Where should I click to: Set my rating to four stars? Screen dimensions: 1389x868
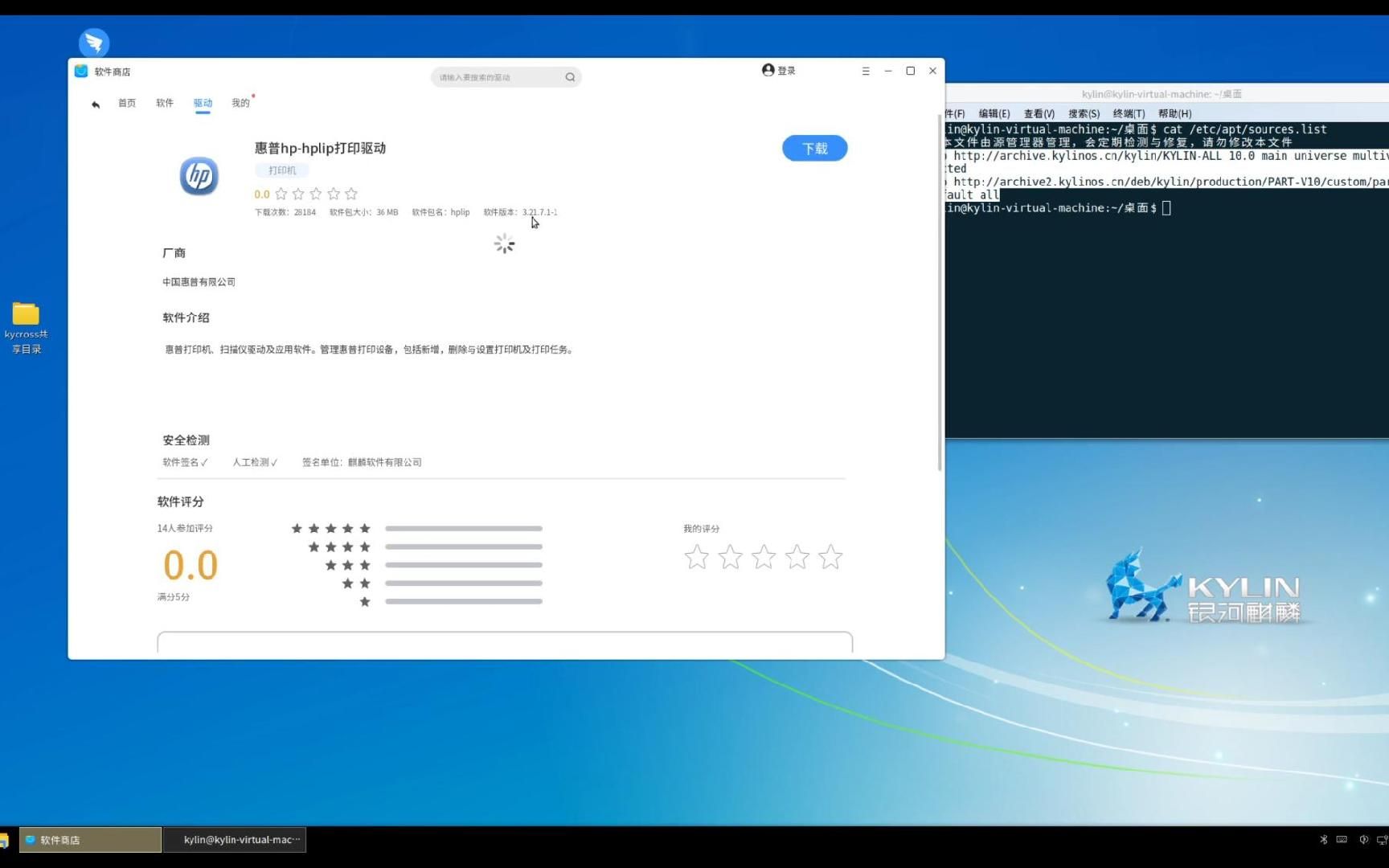point(797,557)
